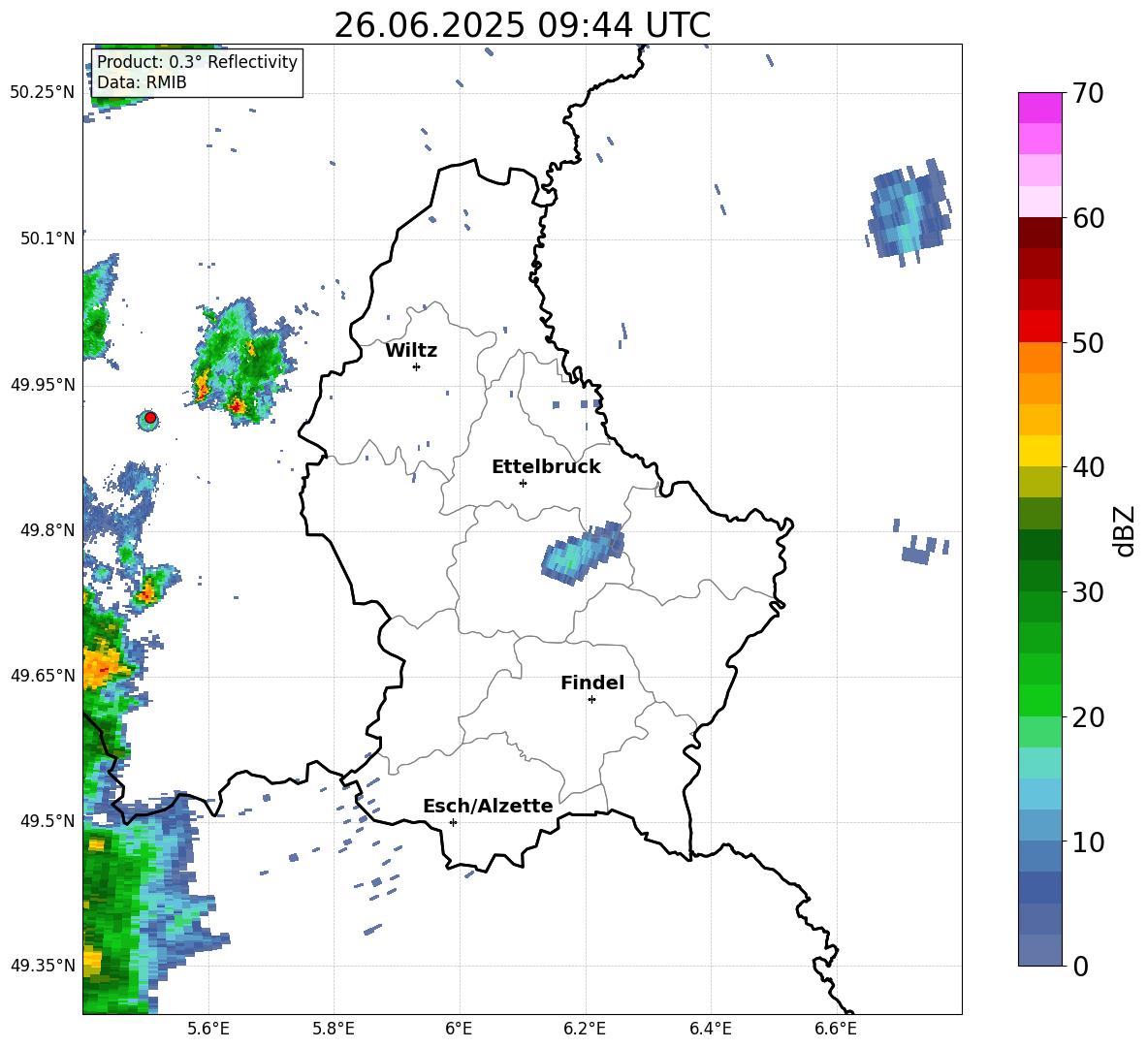Image resolution: width=1148 pixels, height=1048 pixels.
Task: Click the yellow colorbar segment at 40 dBZ
Action: (1039, 451)
